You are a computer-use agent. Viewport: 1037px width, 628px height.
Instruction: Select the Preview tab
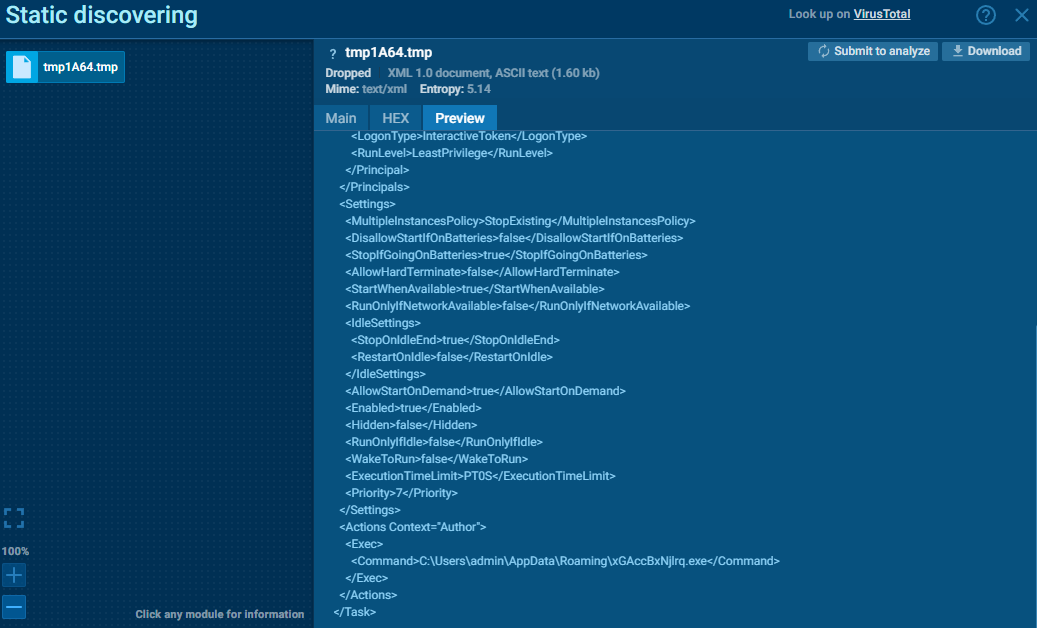click(460, 118)
